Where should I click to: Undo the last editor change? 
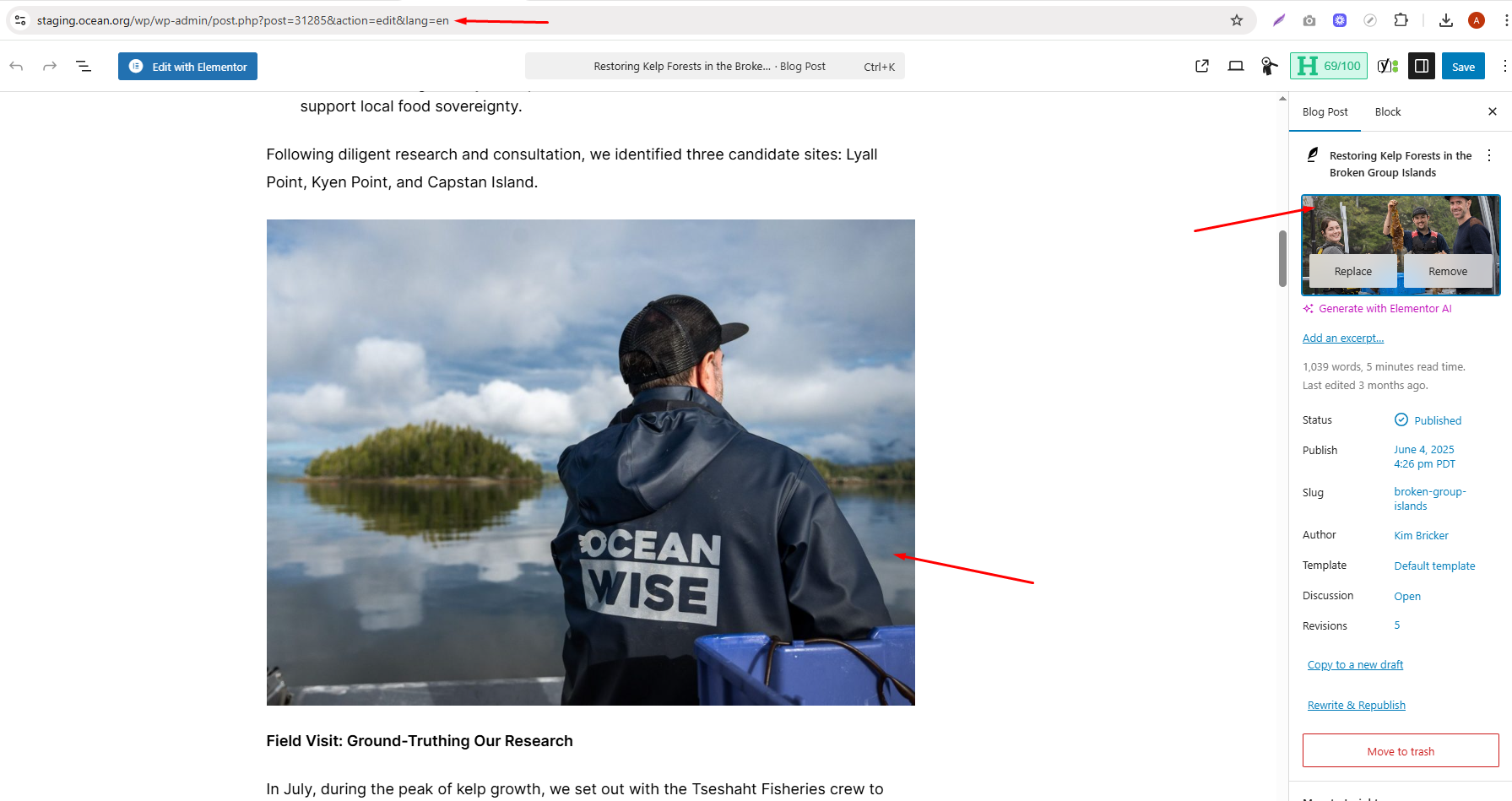pyautogui.click(x=16, y=66)
